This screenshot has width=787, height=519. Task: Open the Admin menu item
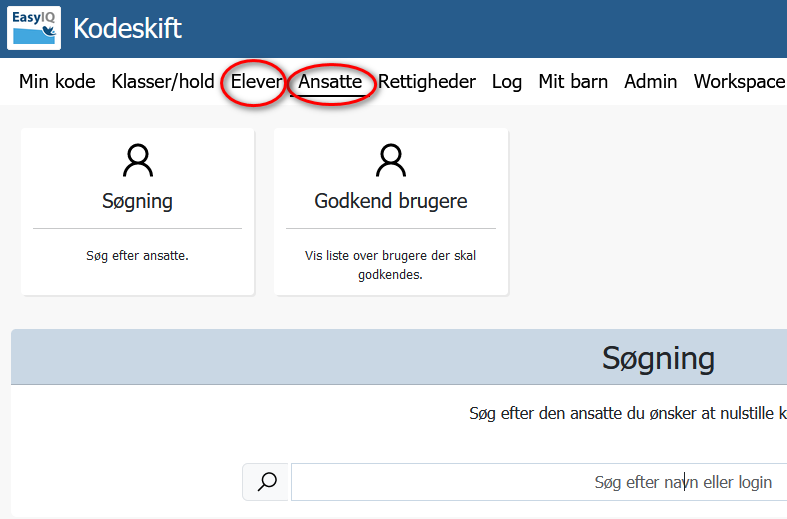pos(650,81)
